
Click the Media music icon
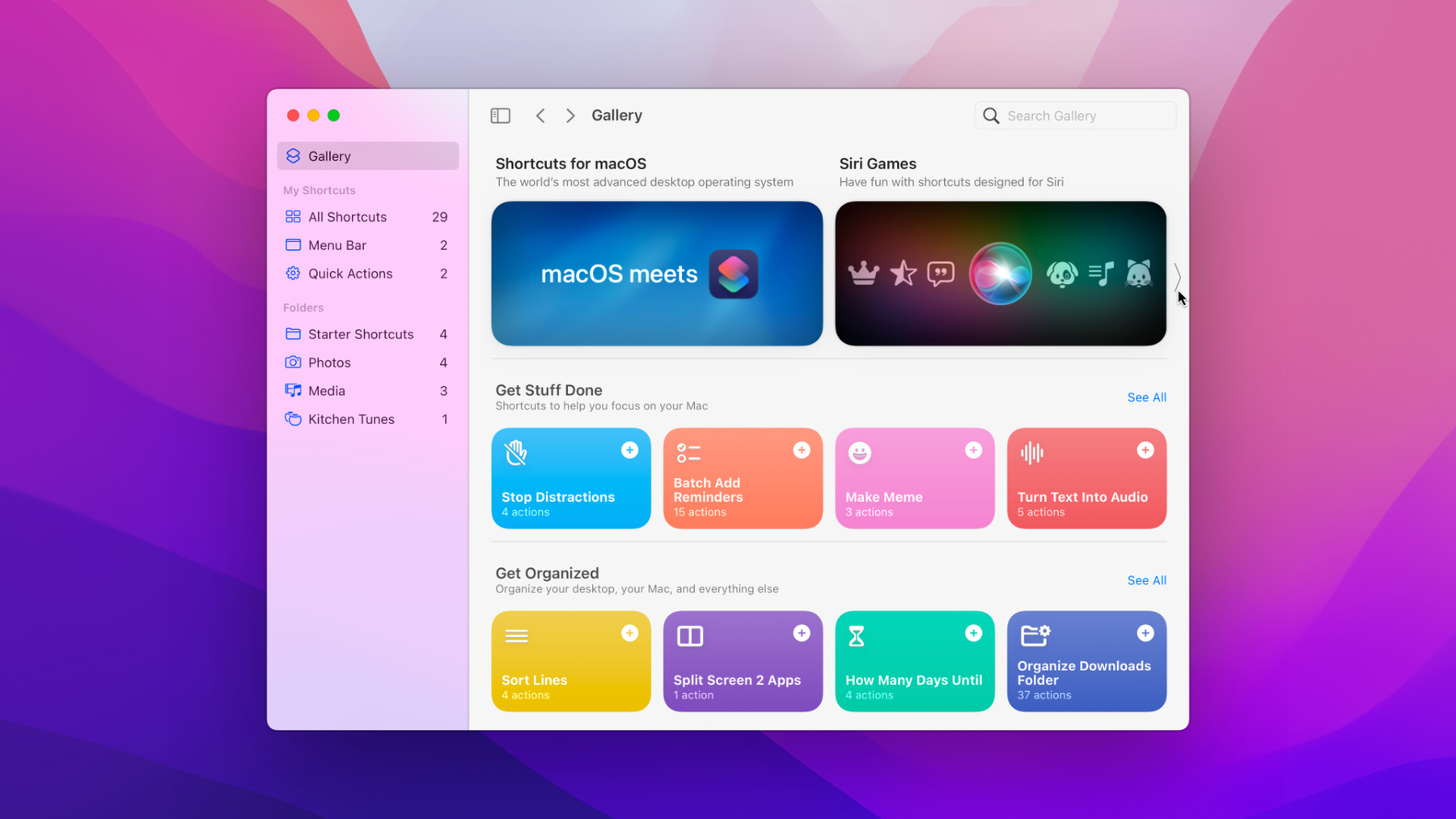(x=293, y=391)
